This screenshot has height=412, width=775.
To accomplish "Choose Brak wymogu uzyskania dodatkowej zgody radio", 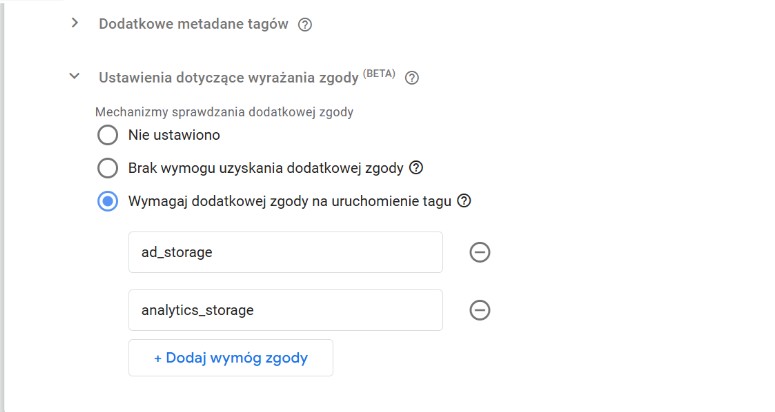I will coord(108,167).
